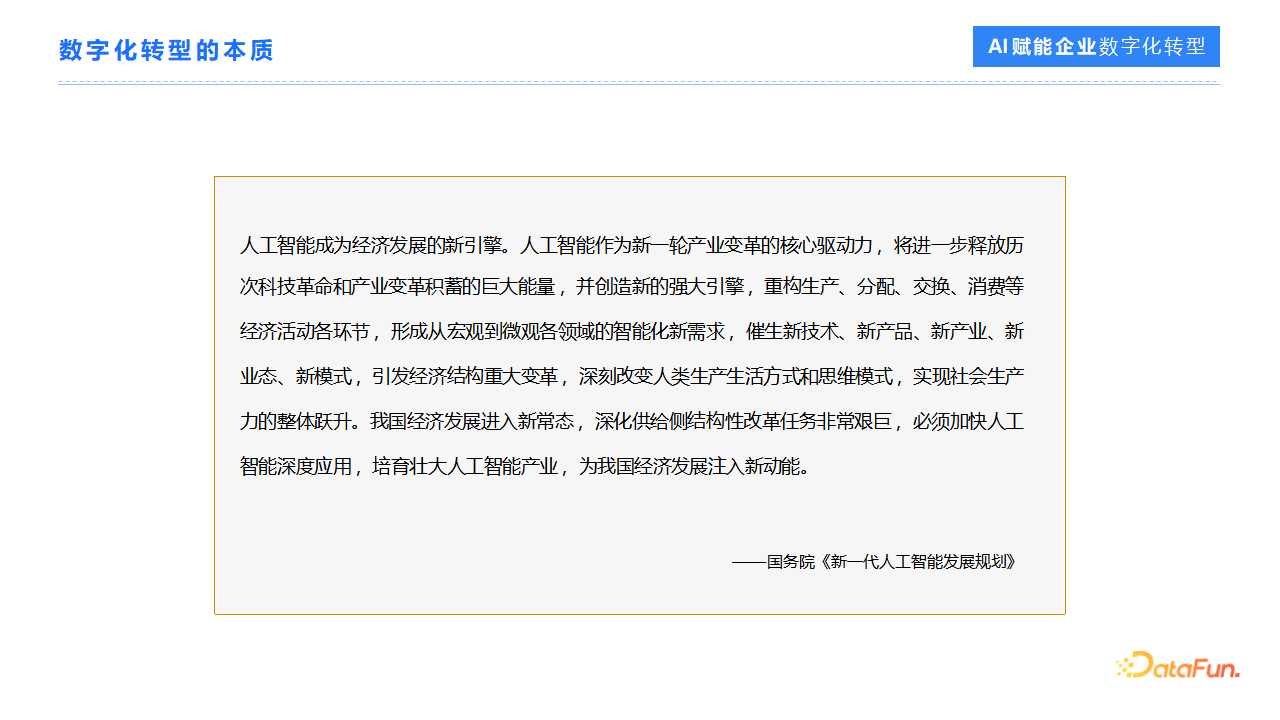Click the text line beginning 人工智能成为经济发展的新引擎
The height and width of the screenshot is (720, 1280).
(x=632, y=245)
